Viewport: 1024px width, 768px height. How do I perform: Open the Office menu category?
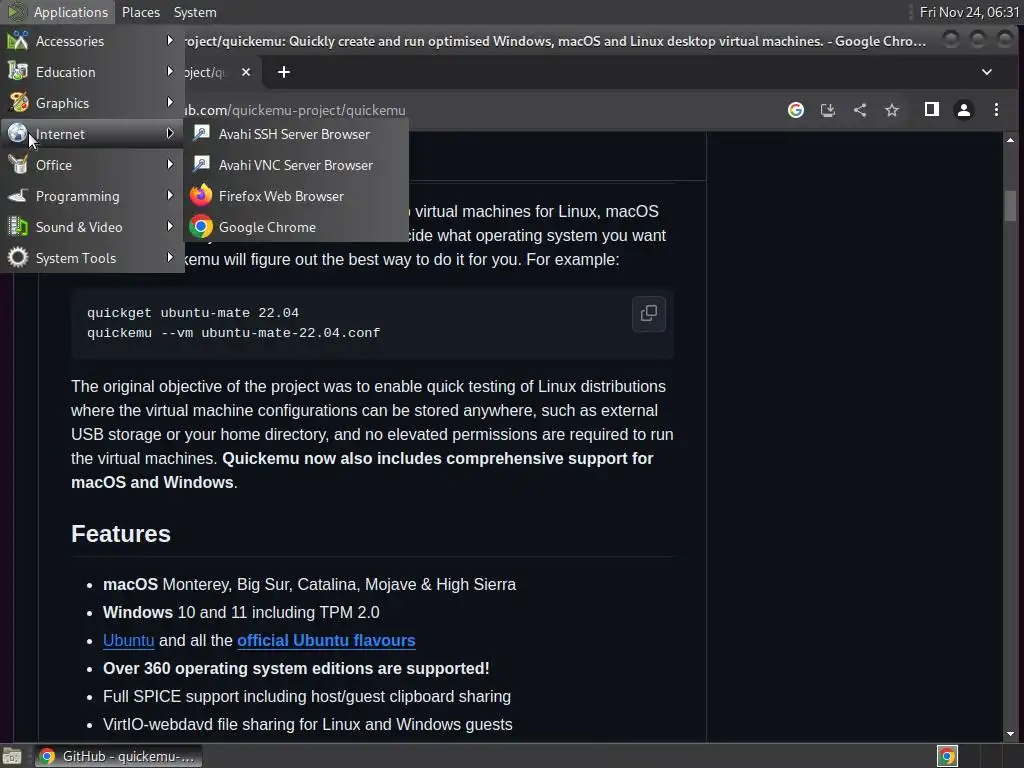[91, 165]
